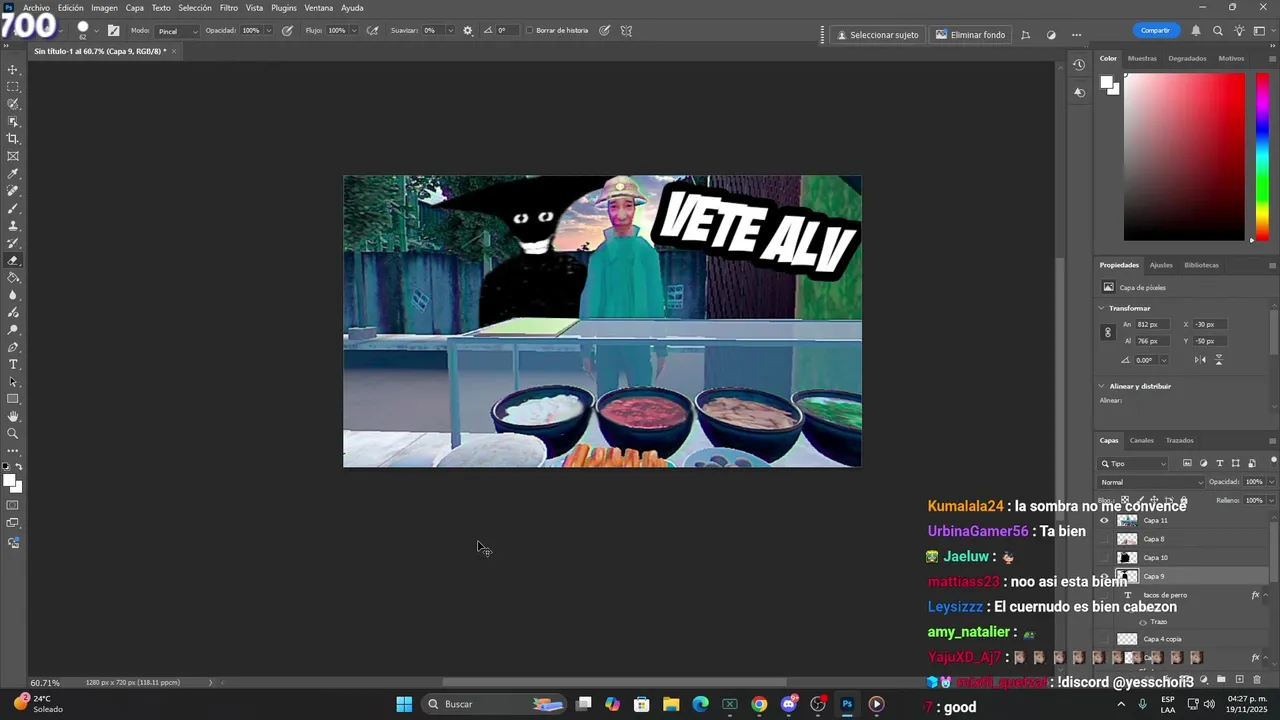Open the Opacidad value dropdown in options bar
Image resolution: width=1280 pixels, height=720 pixels.
tap(269, 31)
